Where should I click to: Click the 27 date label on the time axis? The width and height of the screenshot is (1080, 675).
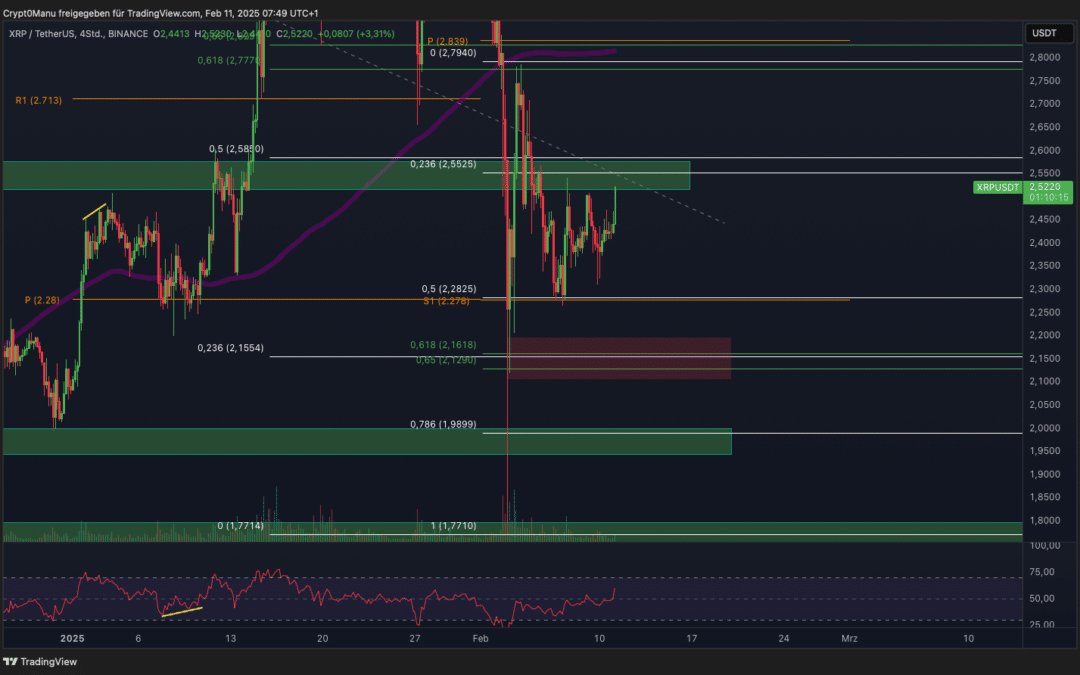coord(415,638)
